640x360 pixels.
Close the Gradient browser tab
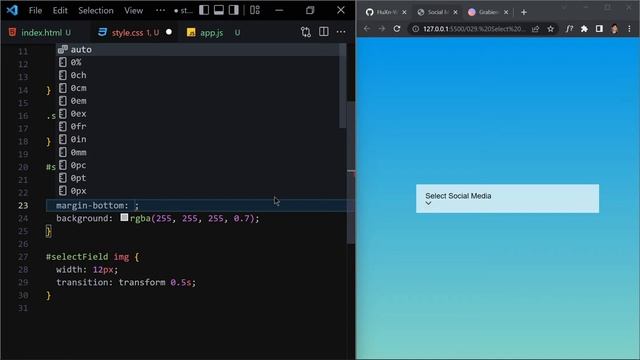point(506,12)
